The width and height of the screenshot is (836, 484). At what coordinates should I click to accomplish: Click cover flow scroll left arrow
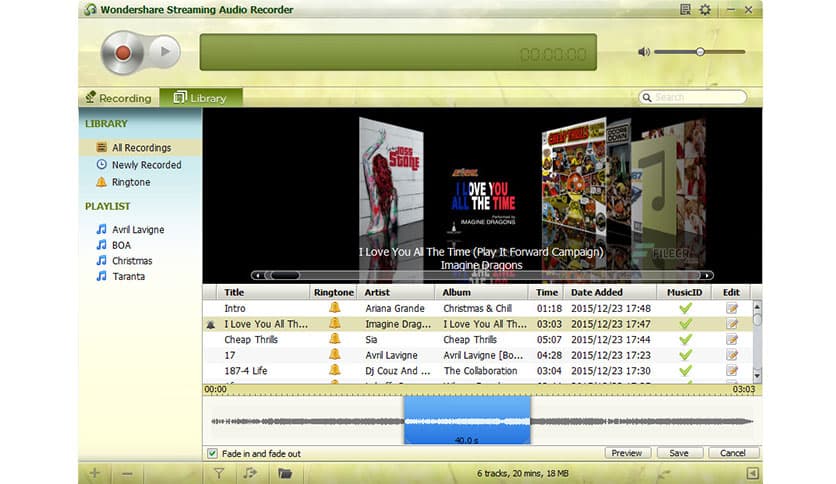click(x=258, y=276)
